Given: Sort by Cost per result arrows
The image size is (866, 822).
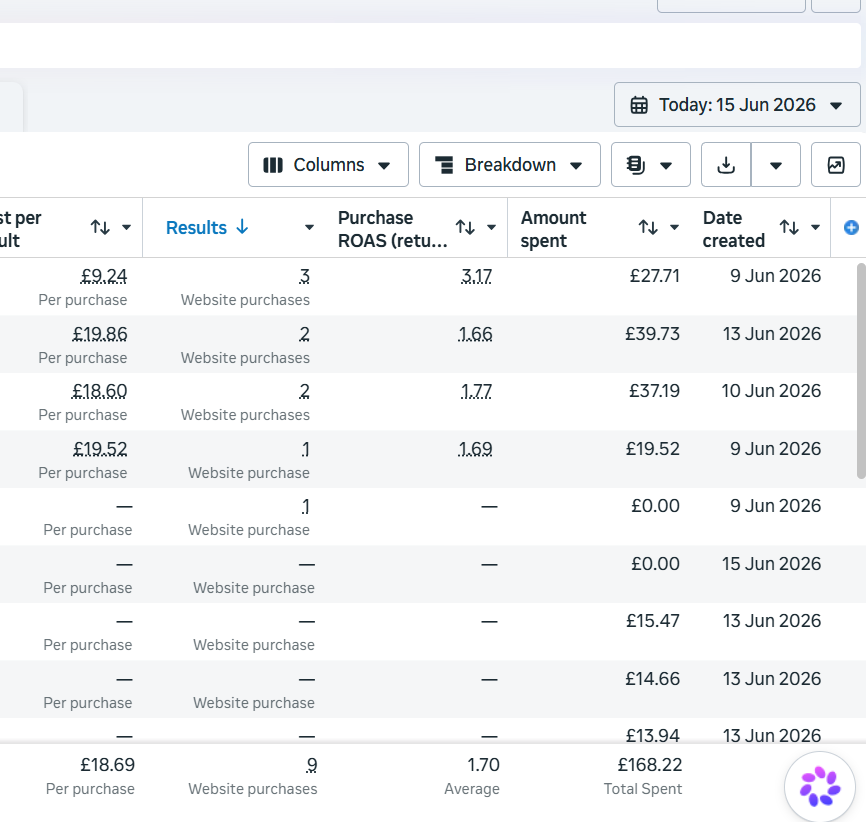Looking at the screenshot, I should point(100,227).
